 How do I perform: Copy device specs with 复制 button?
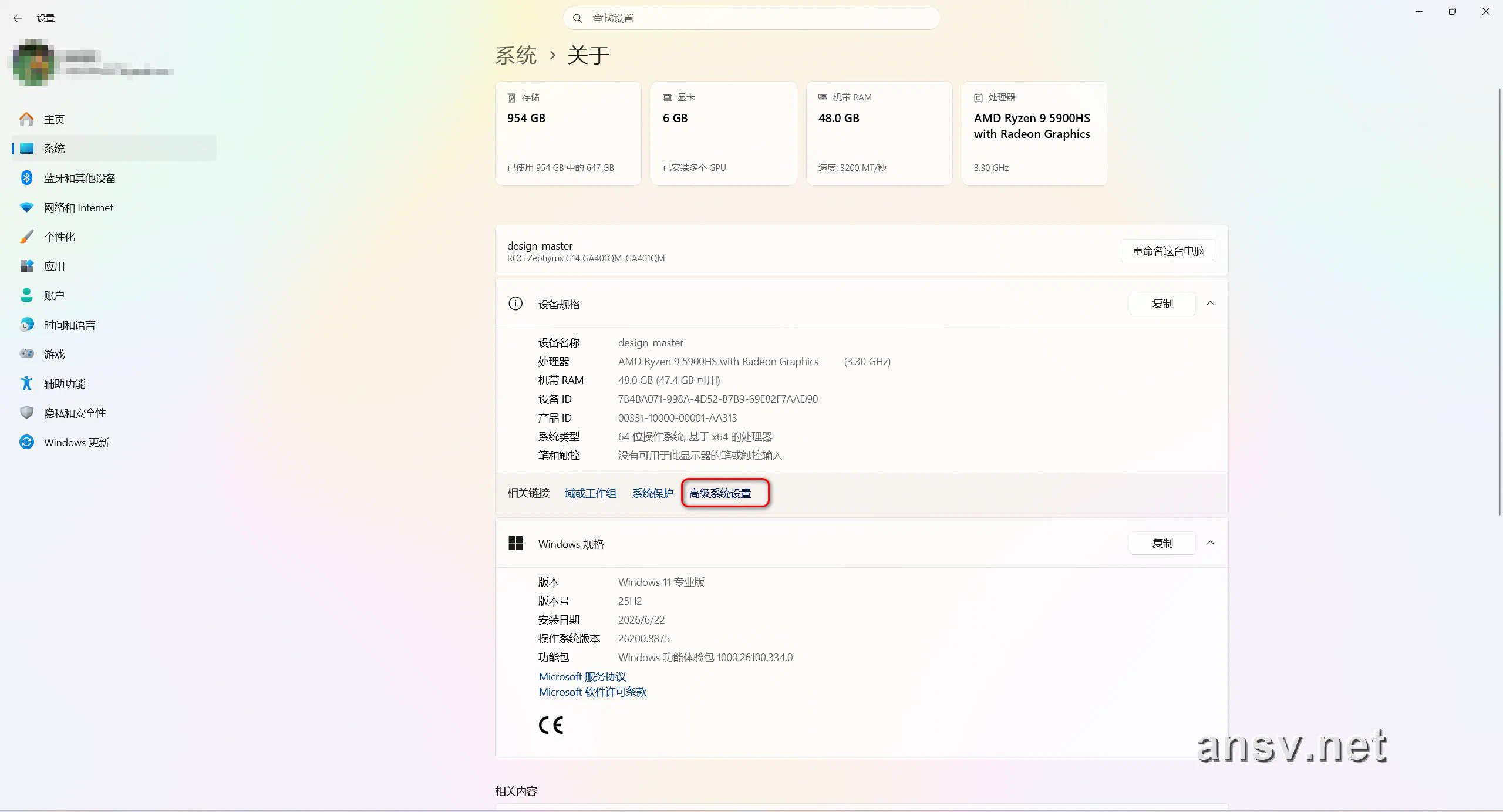coord(1162,304)
